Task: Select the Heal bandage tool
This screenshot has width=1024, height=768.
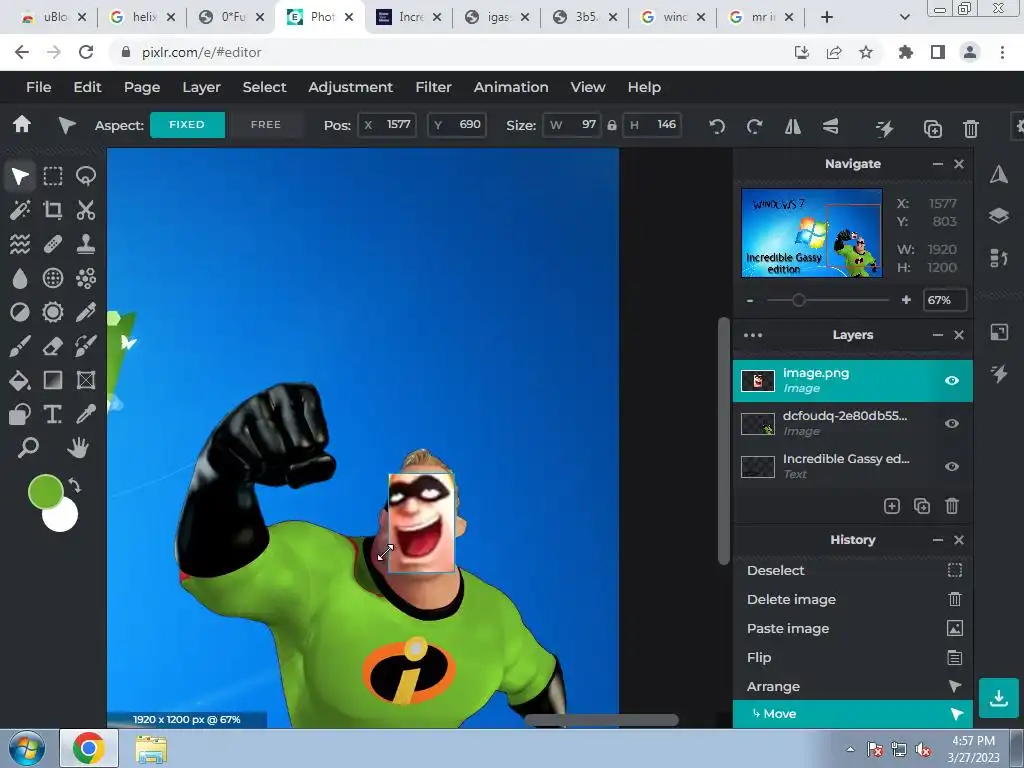Action: tap(53, 244)
